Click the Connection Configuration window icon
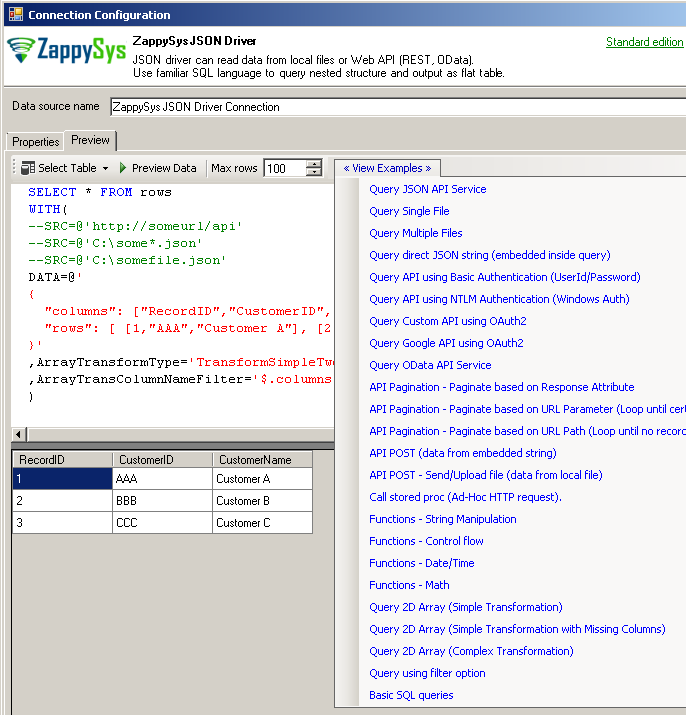Viewport: 686px width, 715px height. pos(16,14)
